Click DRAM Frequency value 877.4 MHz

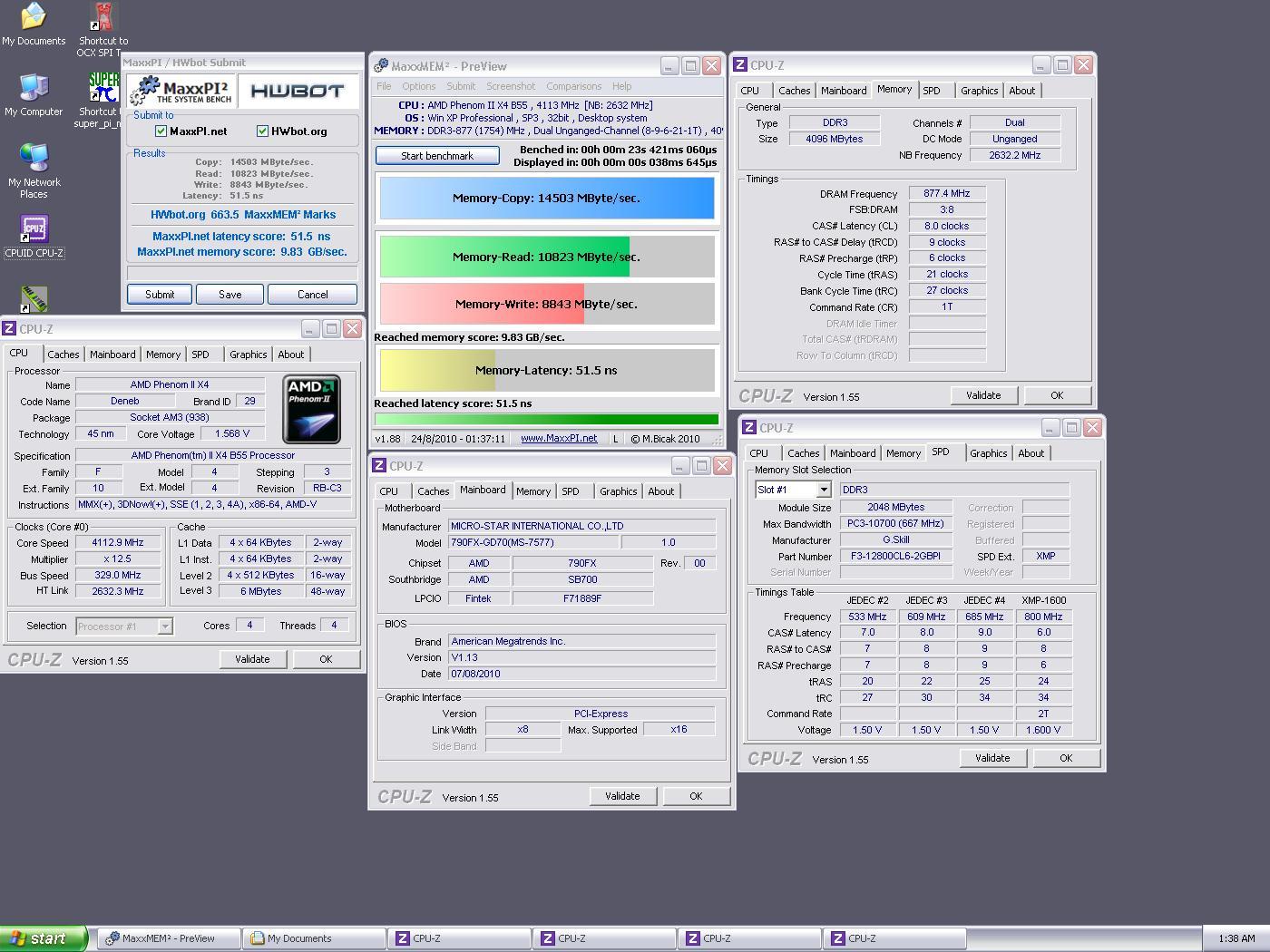947,193
